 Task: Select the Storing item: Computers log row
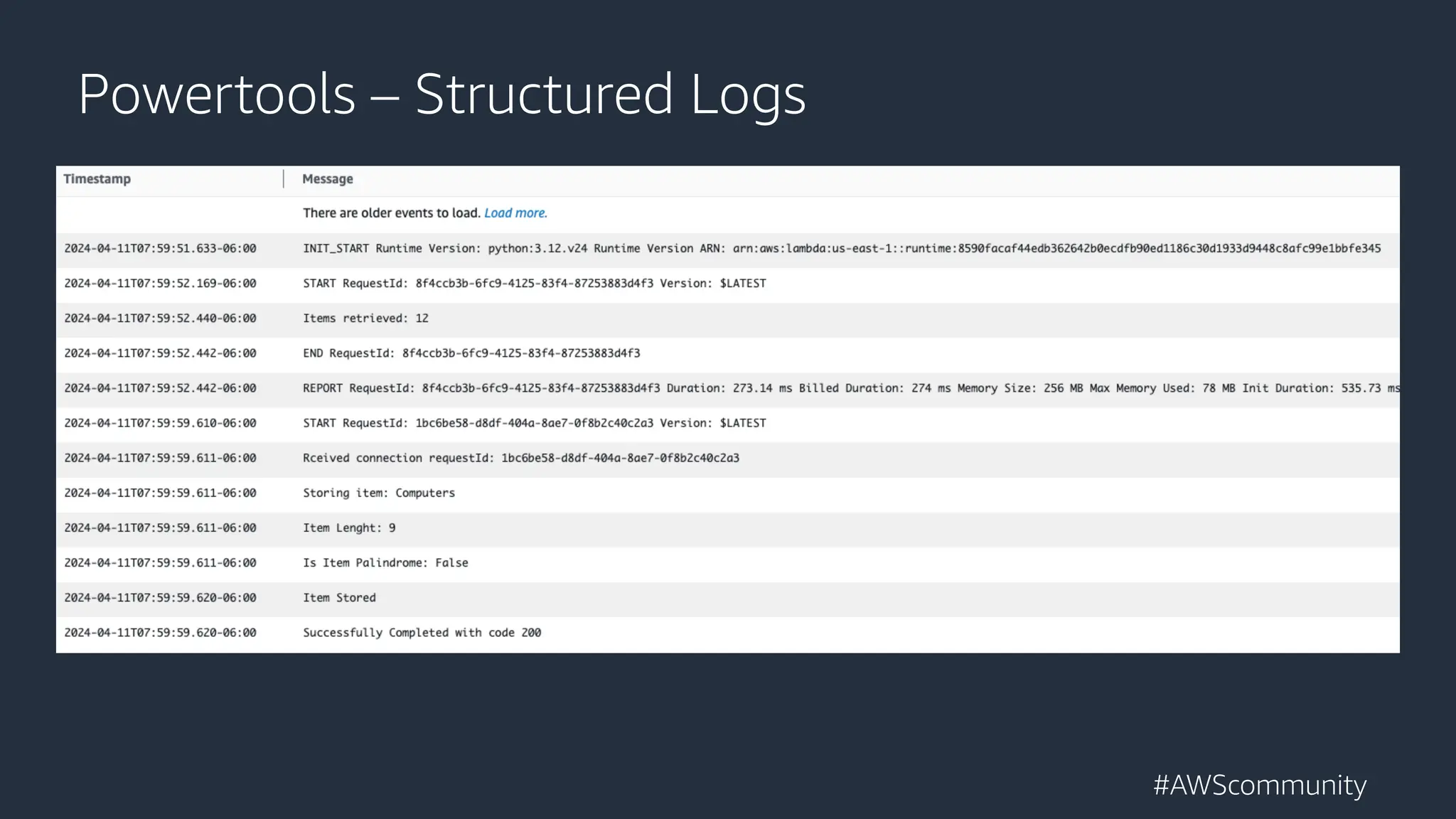coord(380,493)
